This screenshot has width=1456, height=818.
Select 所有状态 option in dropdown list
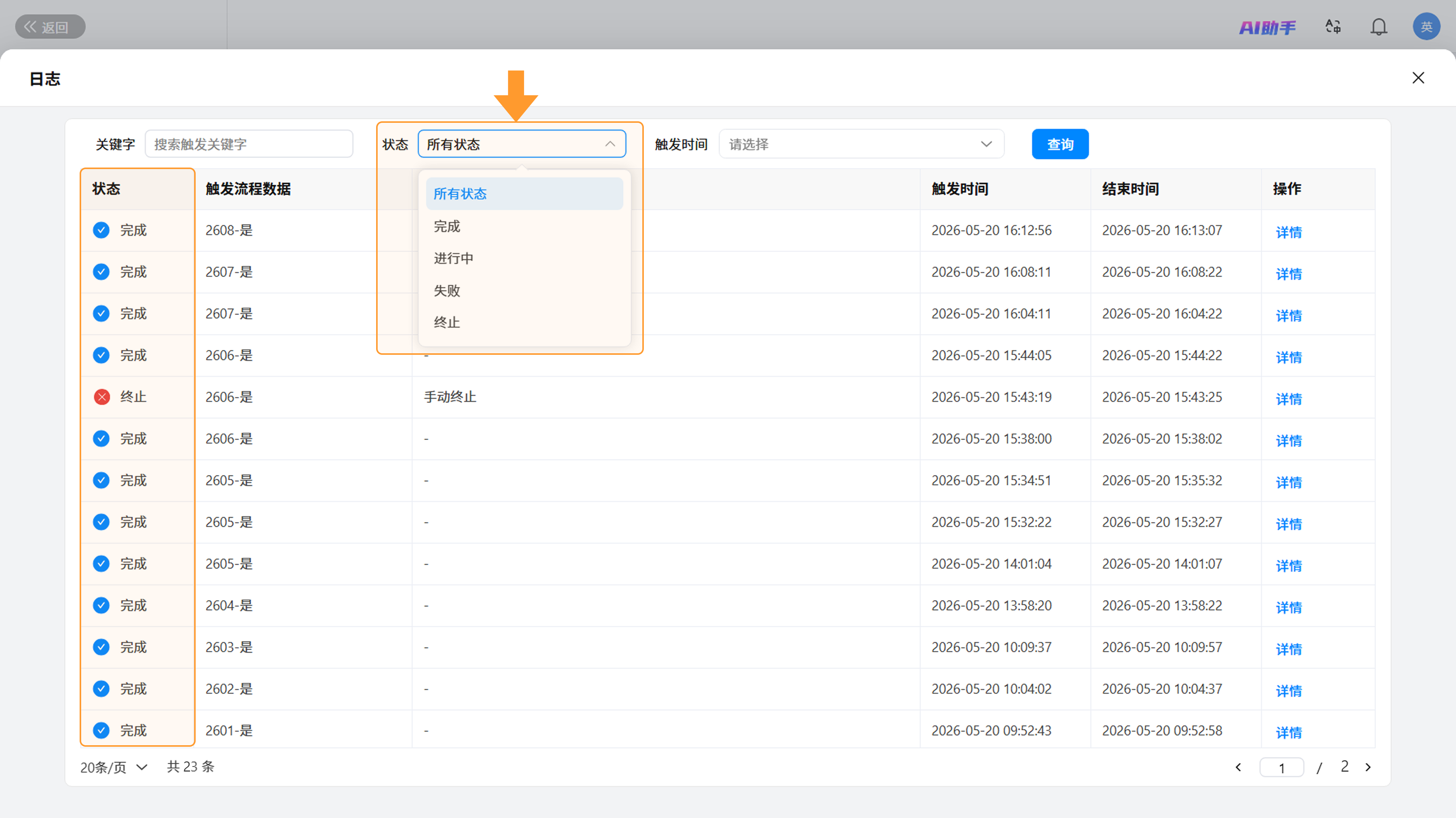[x=524, y=194]
